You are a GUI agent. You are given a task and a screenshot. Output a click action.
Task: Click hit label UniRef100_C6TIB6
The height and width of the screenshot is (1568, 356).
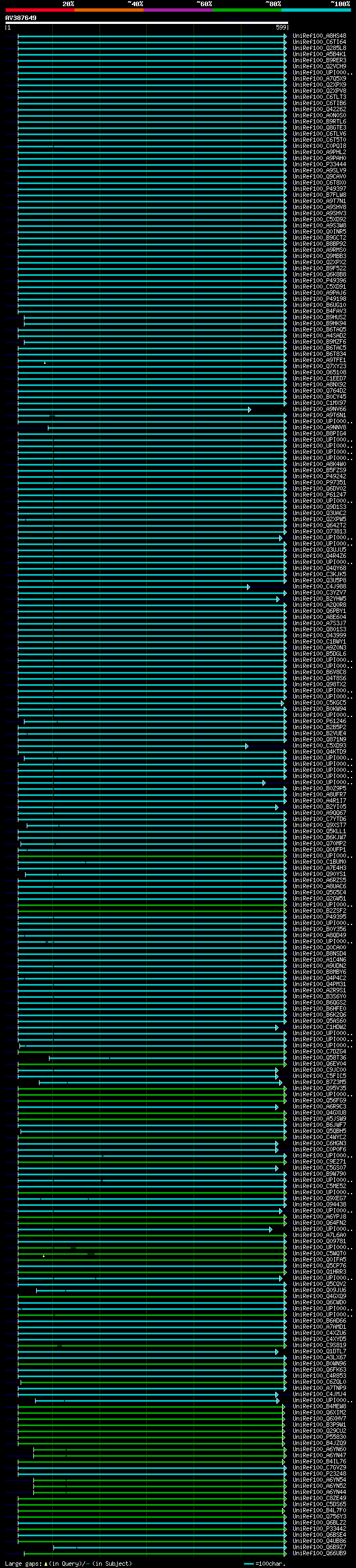tap(319, 103)
